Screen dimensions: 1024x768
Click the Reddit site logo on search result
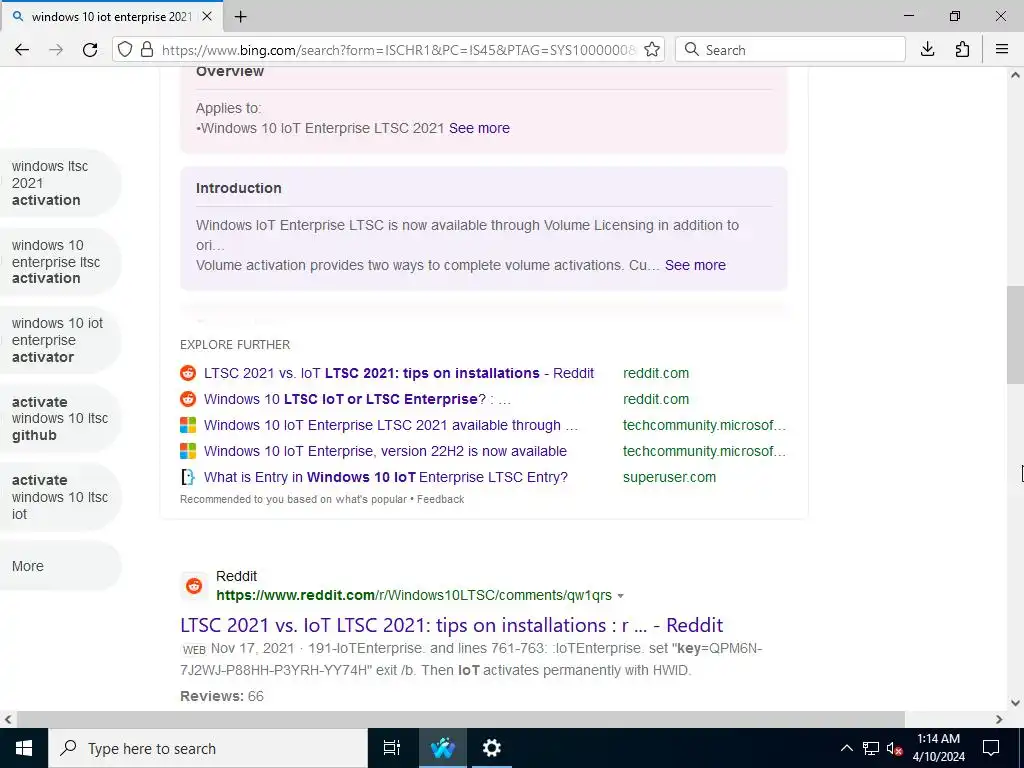[x=194, y=586]
